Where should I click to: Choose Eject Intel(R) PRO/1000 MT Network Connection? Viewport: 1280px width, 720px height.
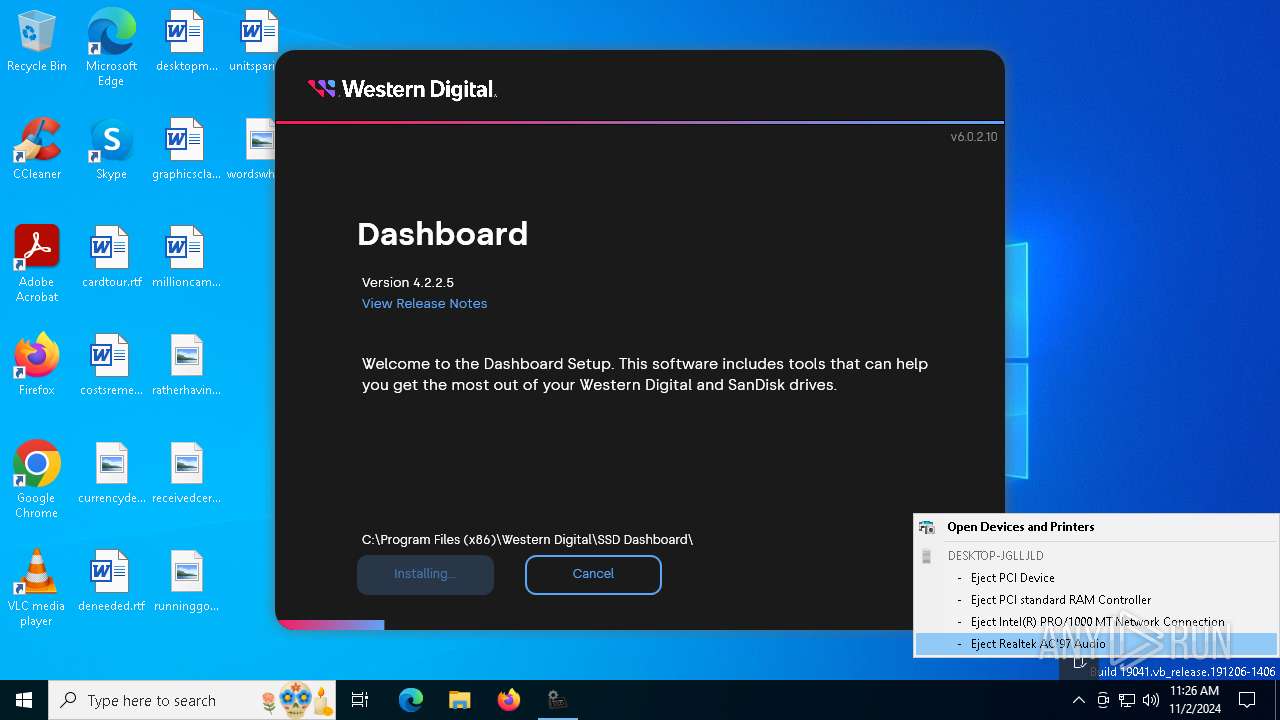point(1097,622)
